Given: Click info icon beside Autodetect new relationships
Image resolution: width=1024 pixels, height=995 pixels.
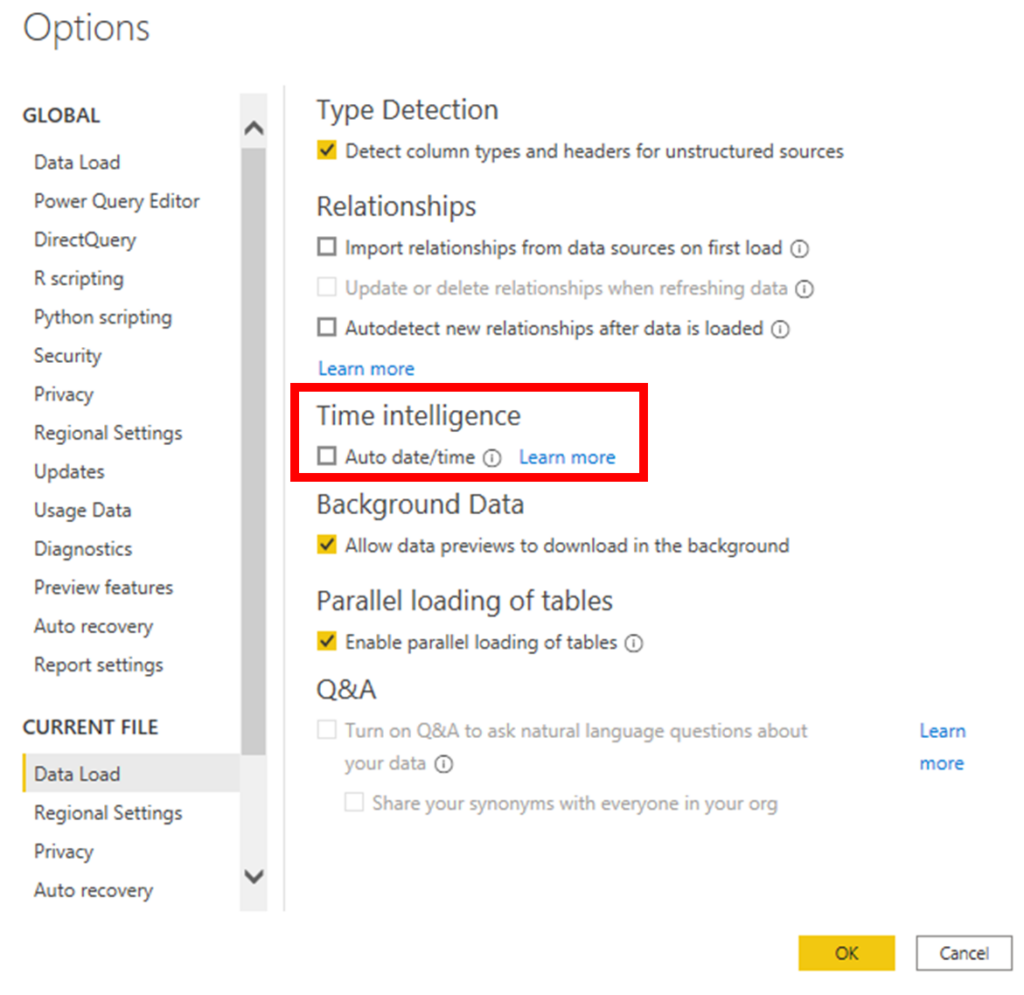Looking at the screenshot, I should coord(780,329).
